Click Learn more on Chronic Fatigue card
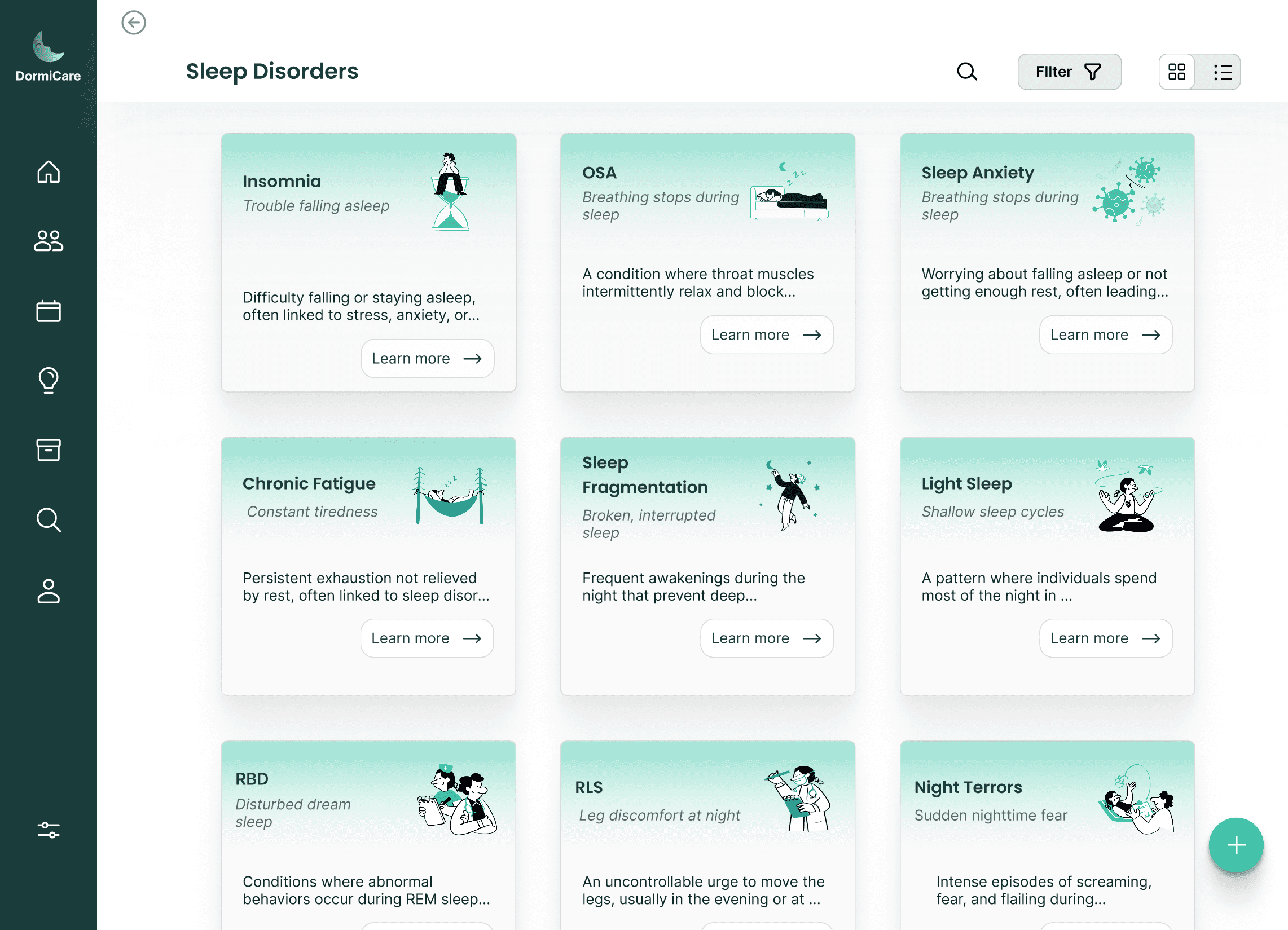This screenshot has height=930, width=1288. (427, 638)
